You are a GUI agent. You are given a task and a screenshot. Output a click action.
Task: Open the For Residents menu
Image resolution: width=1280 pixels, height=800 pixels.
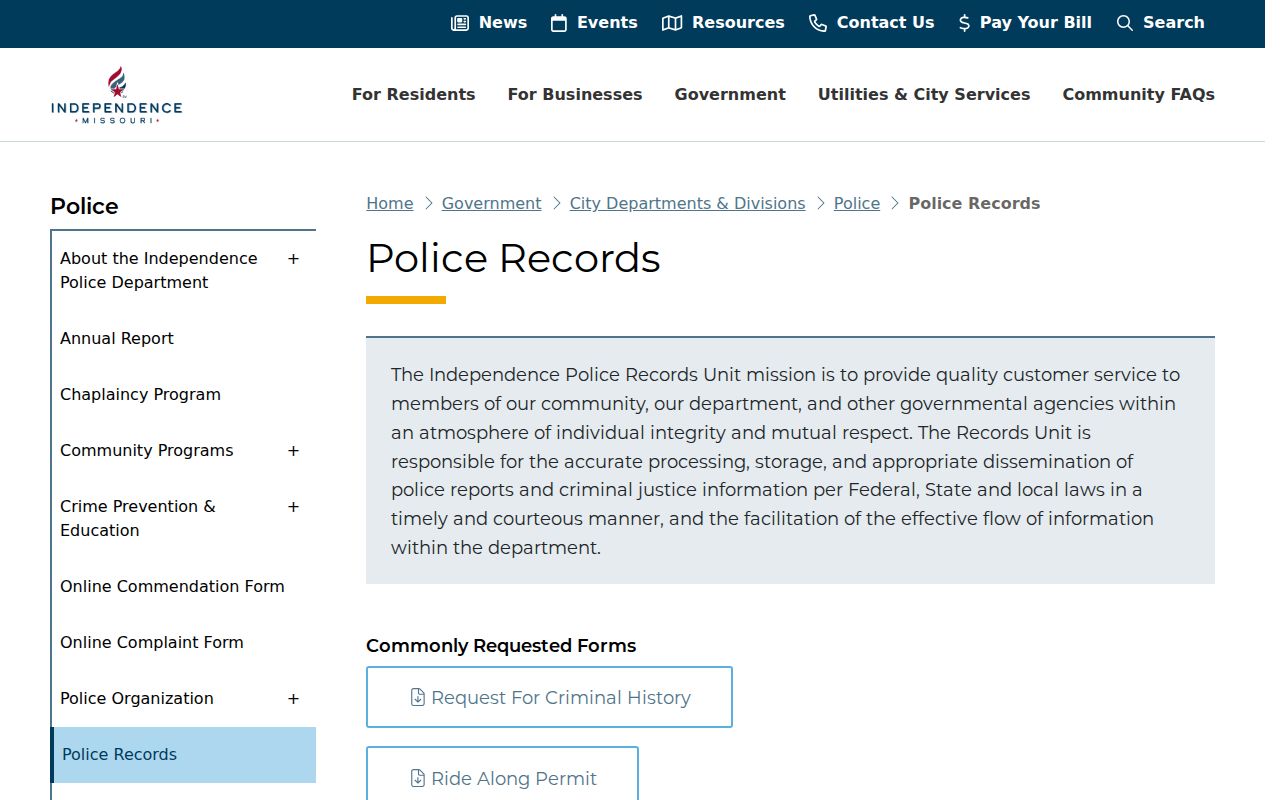point(414,95)
